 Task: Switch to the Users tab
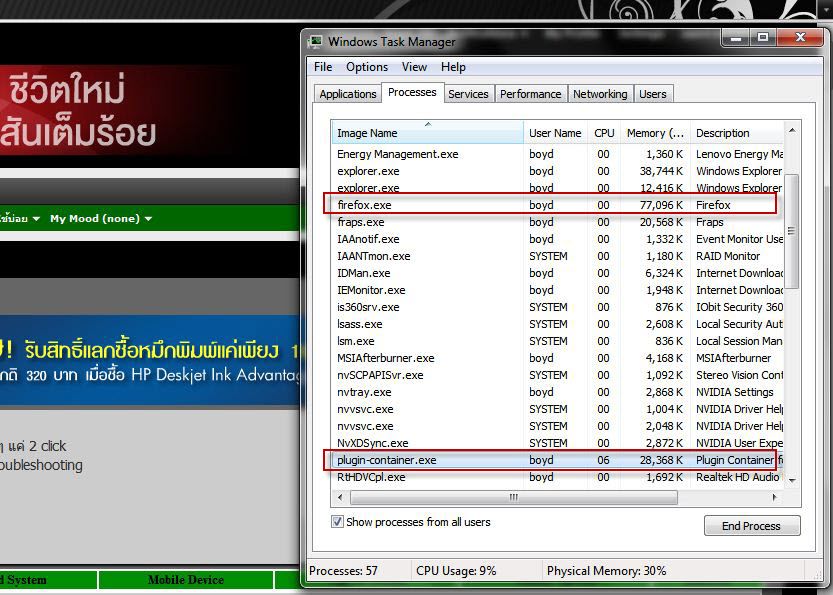tap(653, 94)
